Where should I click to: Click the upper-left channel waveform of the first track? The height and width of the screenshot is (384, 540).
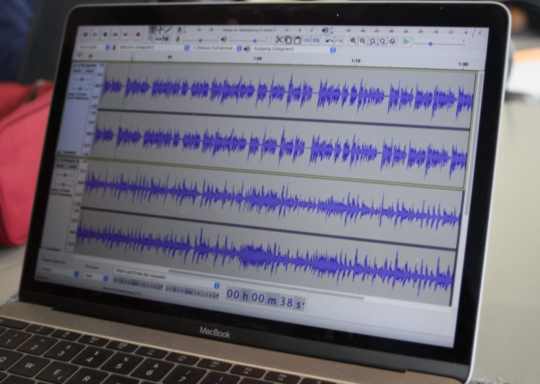coord(288,91)
